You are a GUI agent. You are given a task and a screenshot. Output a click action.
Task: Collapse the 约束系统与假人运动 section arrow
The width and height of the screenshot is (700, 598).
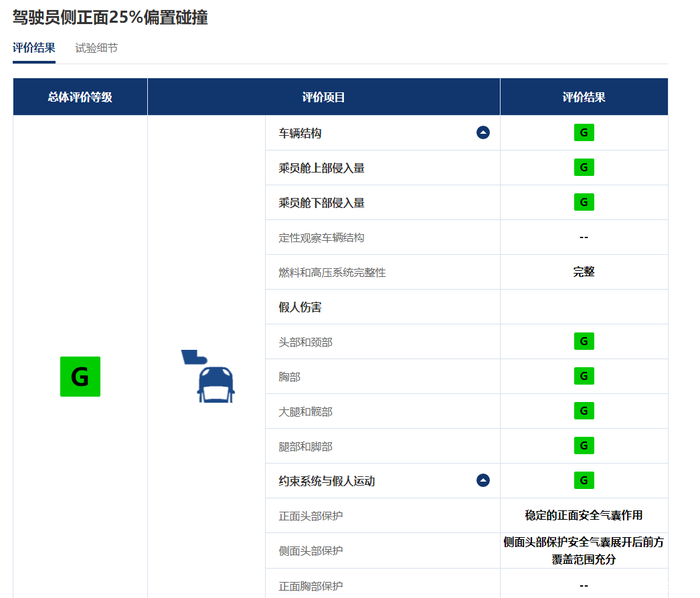coord(483,480)
